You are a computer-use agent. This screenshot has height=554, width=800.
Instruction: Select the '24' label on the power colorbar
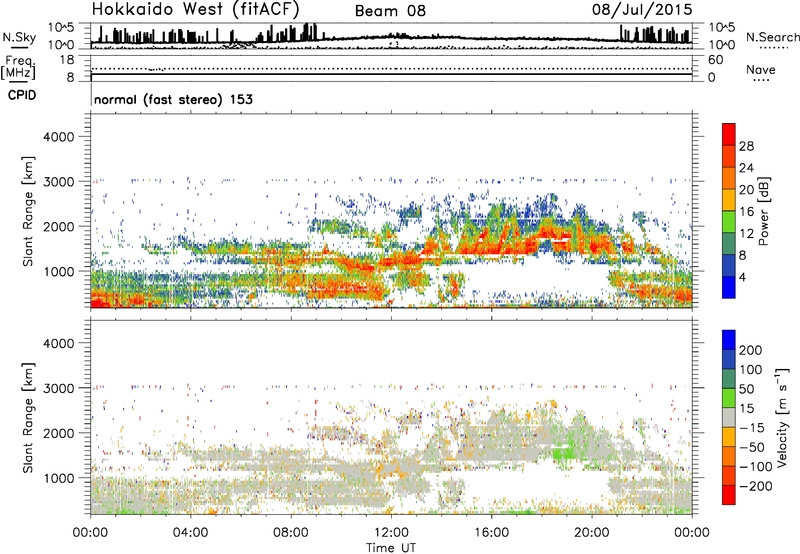coord(746,168)
